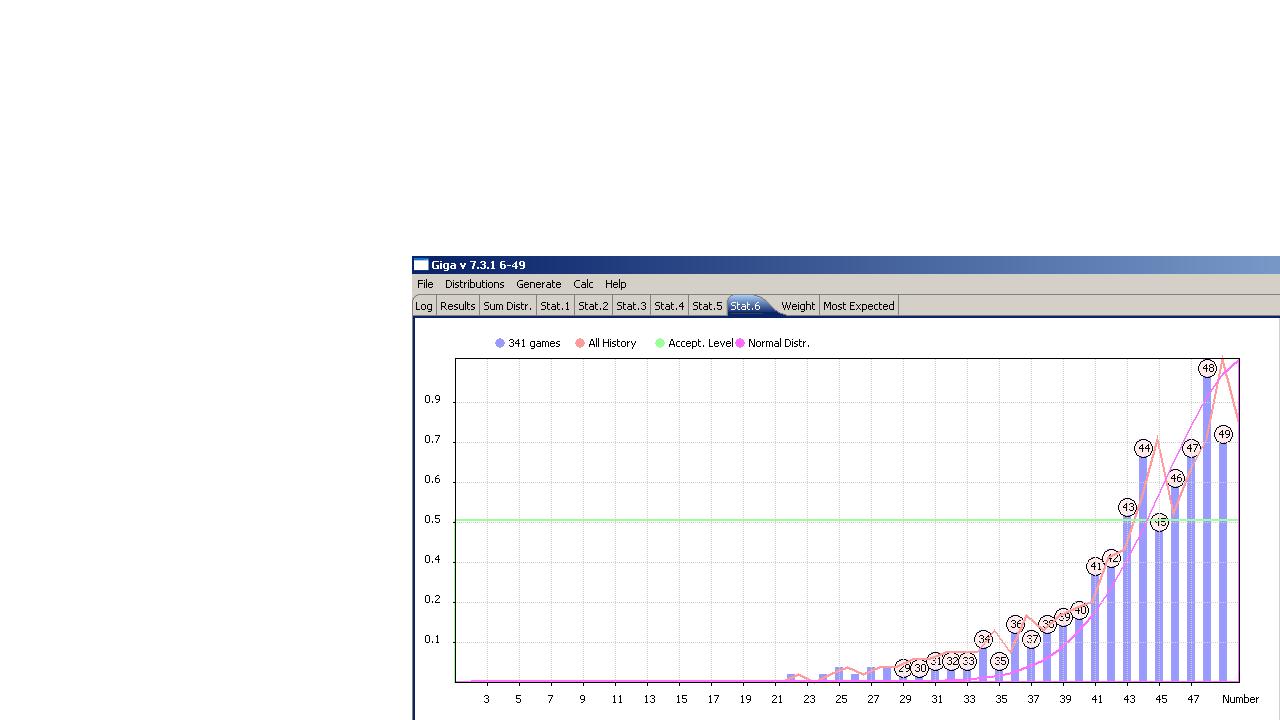Go to the Stat.3 tab
Image resolution: width=1280 pixels, height=720 pixels.
(631, 306)
